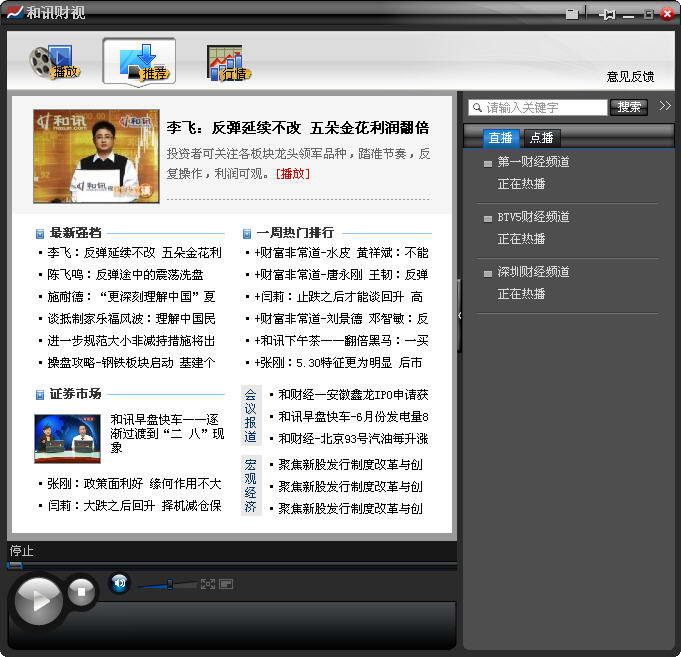Open +闫莉：止跌之后才能谈回升 item
The width and height of the screenshot is (681, 657).
(338, 297)
